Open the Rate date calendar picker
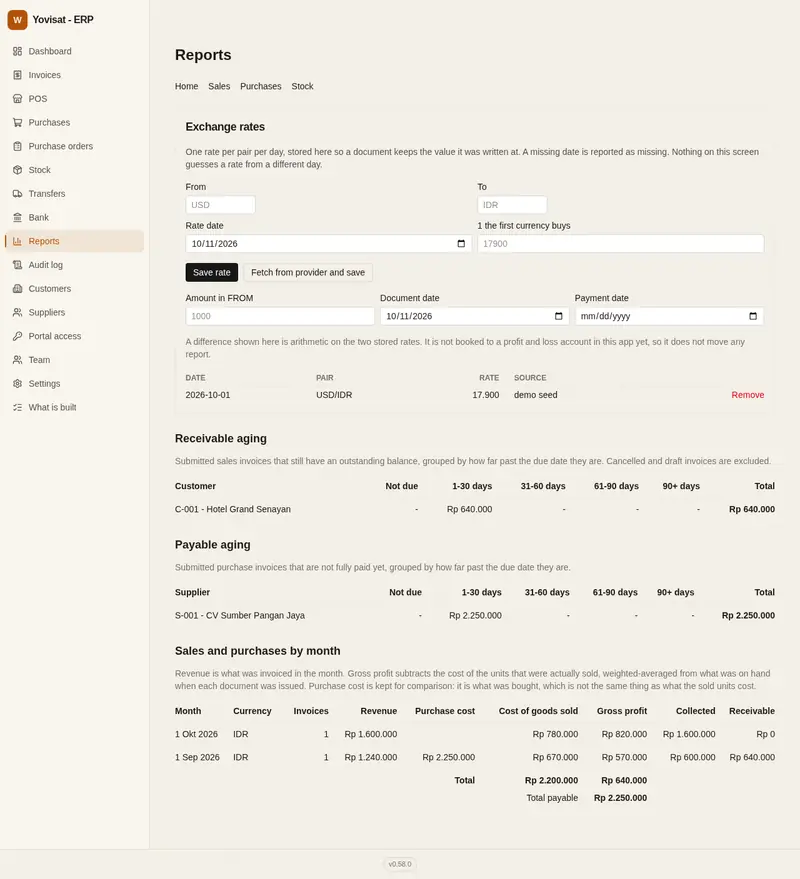Viewport: 800px width, 879px height. pyautogui.click(x=461, y=243)
